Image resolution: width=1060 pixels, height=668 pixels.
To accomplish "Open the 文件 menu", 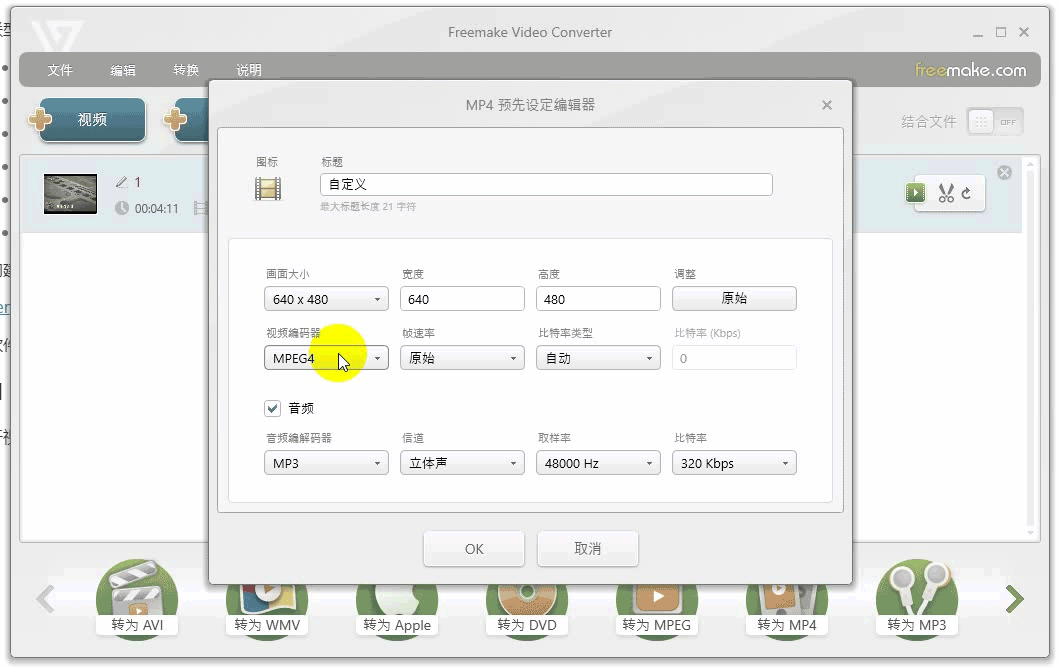I will (61, 70).
